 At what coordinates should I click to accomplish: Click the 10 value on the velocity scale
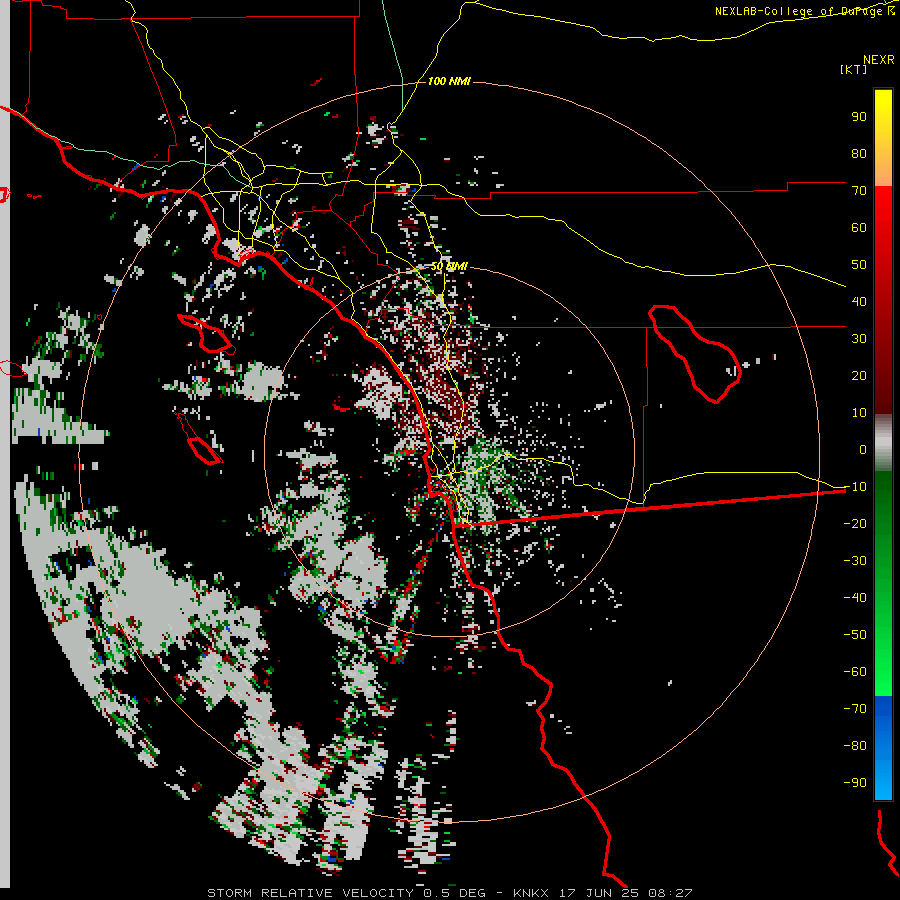point(859,413)
